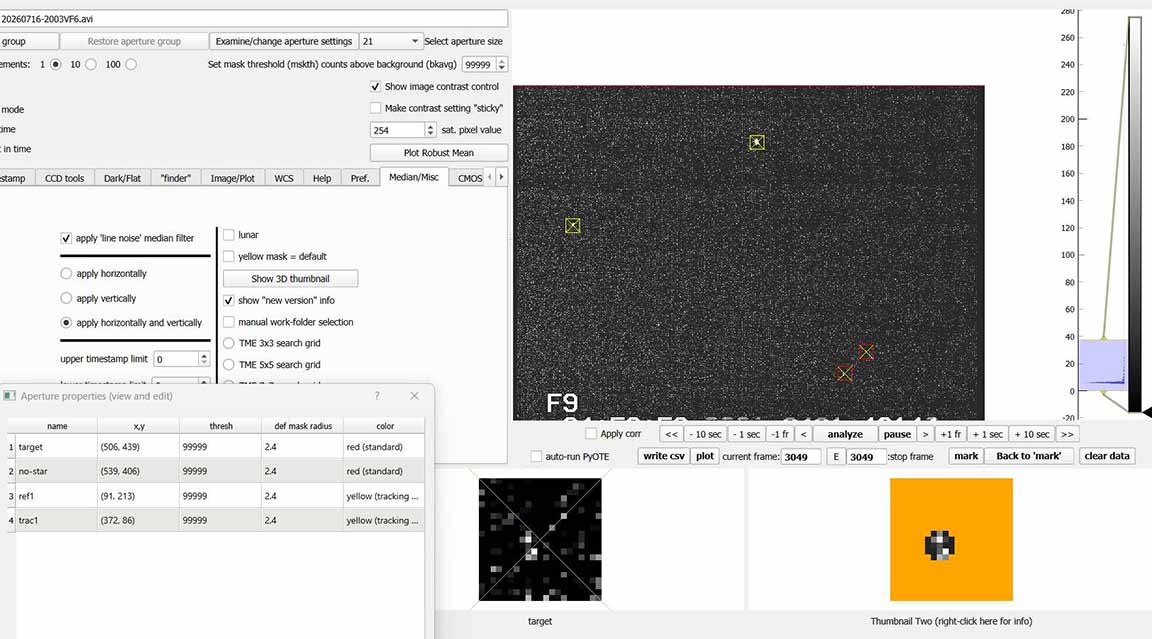Toggle show "new version" info
This screenshot has width=1152, height=639.
228,300
